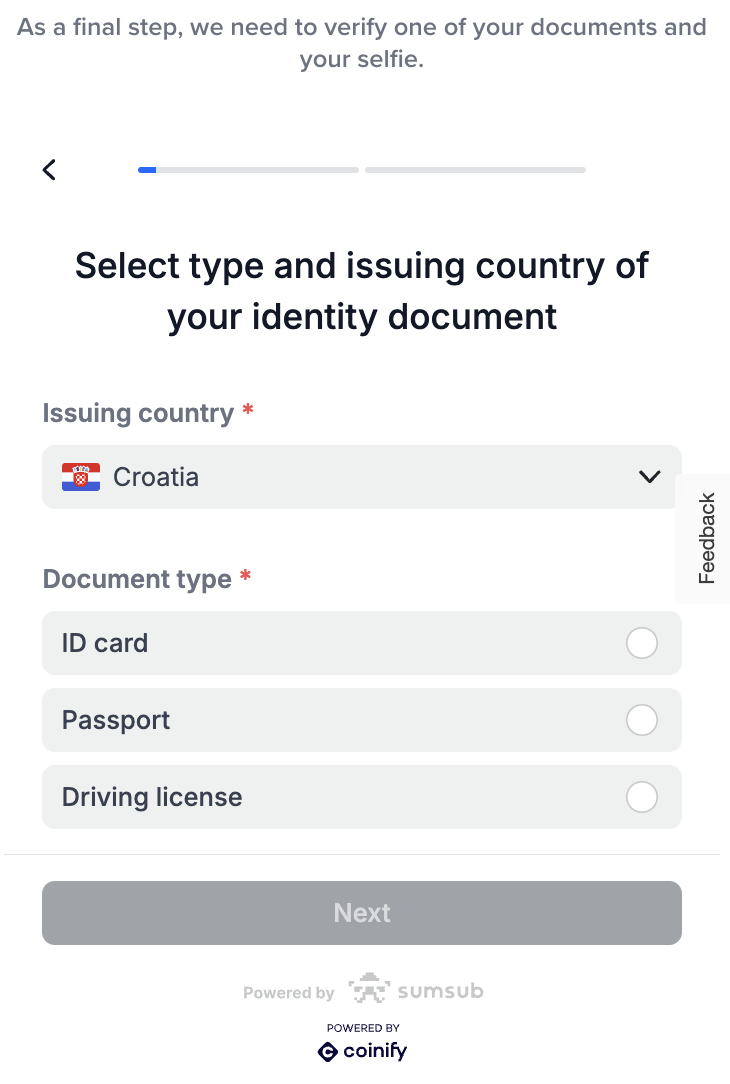Click the Issuing country field label
Image resolution: width=730 pixels, height=1084 pixels.
pos(138,413)
